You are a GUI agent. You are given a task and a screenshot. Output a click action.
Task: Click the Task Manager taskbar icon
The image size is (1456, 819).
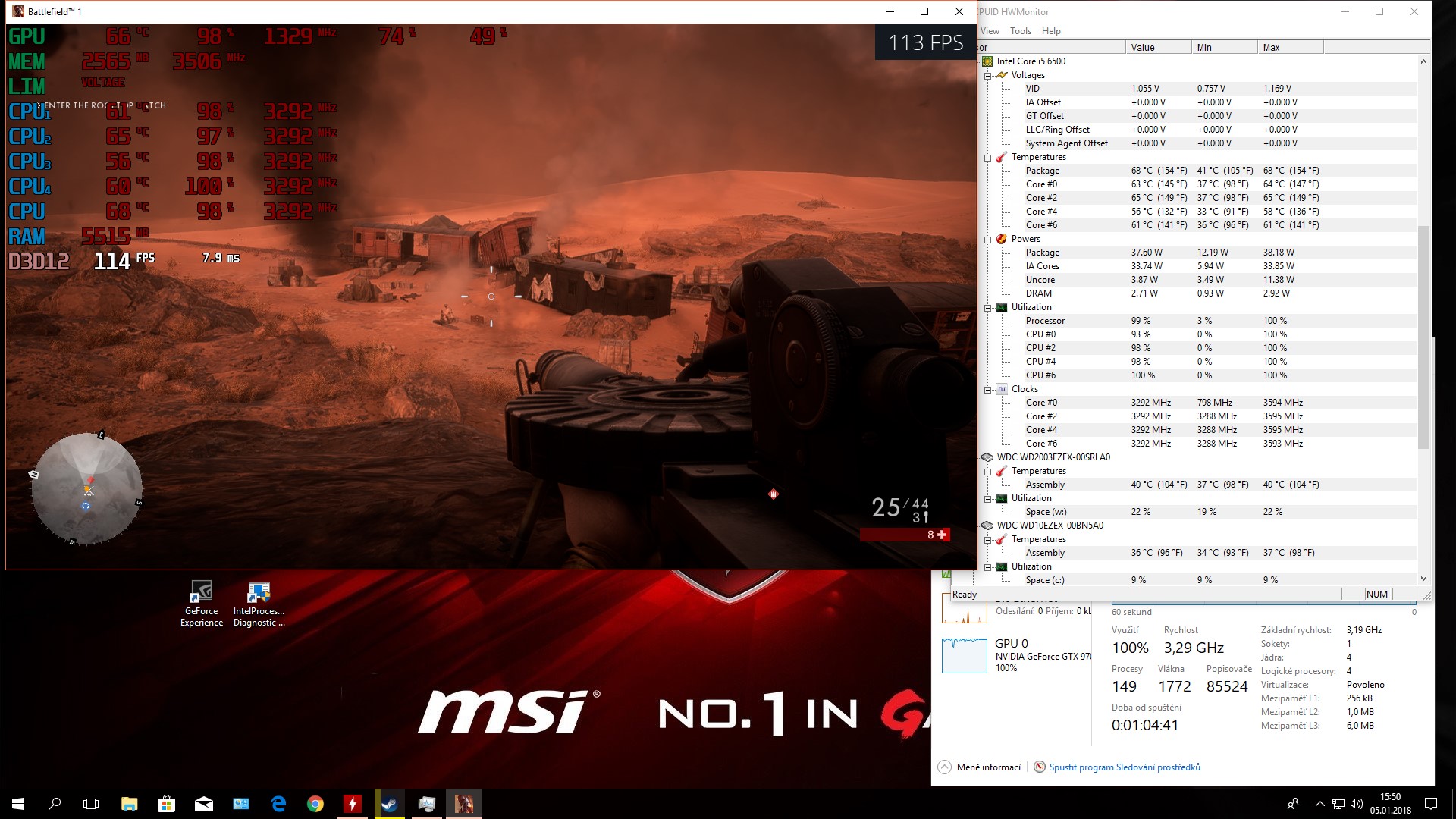pyautogui.click(x=426, y=804)
